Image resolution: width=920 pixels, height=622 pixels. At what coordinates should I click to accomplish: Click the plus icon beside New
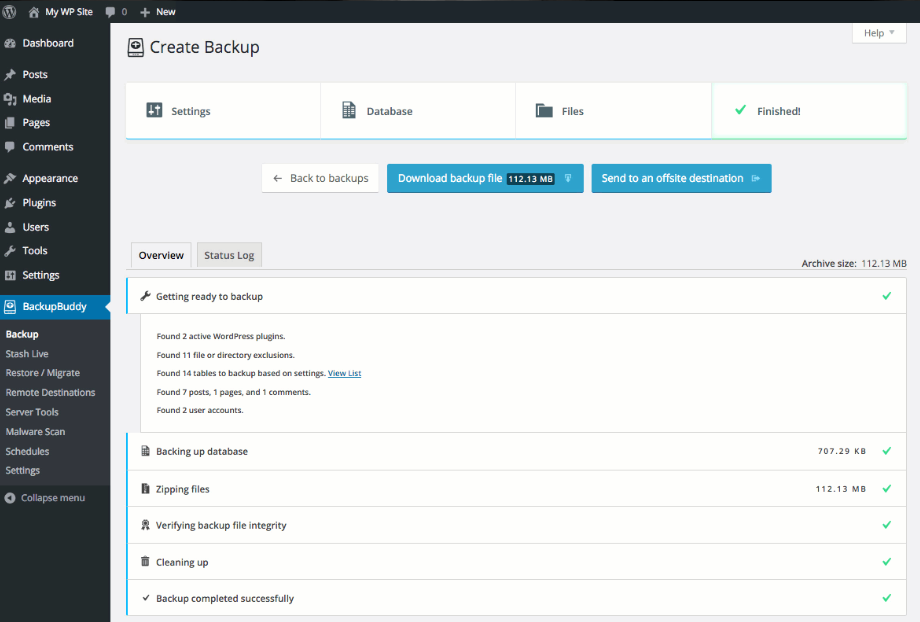tap(145, 12)
